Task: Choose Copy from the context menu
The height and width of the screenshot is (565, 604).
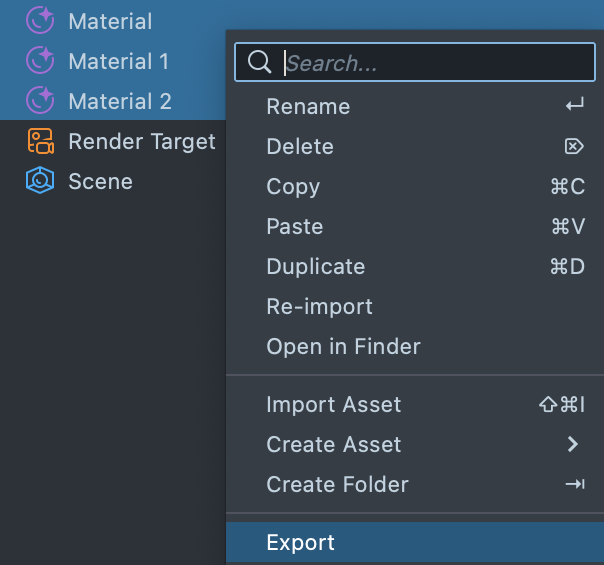Action: [x=293, y=186]
